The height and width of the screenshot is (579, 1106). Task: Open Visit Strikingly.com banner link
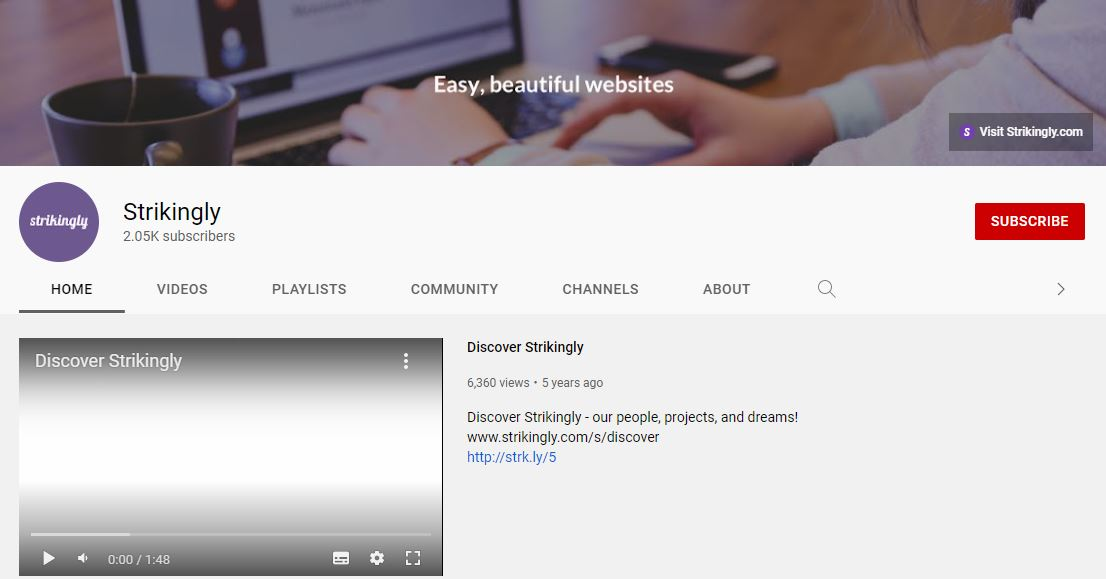1020,132
